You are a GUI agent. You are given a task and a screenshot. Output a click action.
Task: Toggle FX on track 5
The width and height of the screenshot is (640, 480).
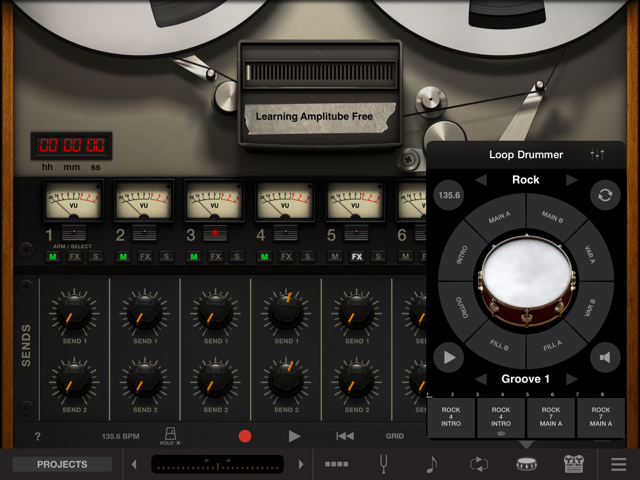tap(357, 257)
